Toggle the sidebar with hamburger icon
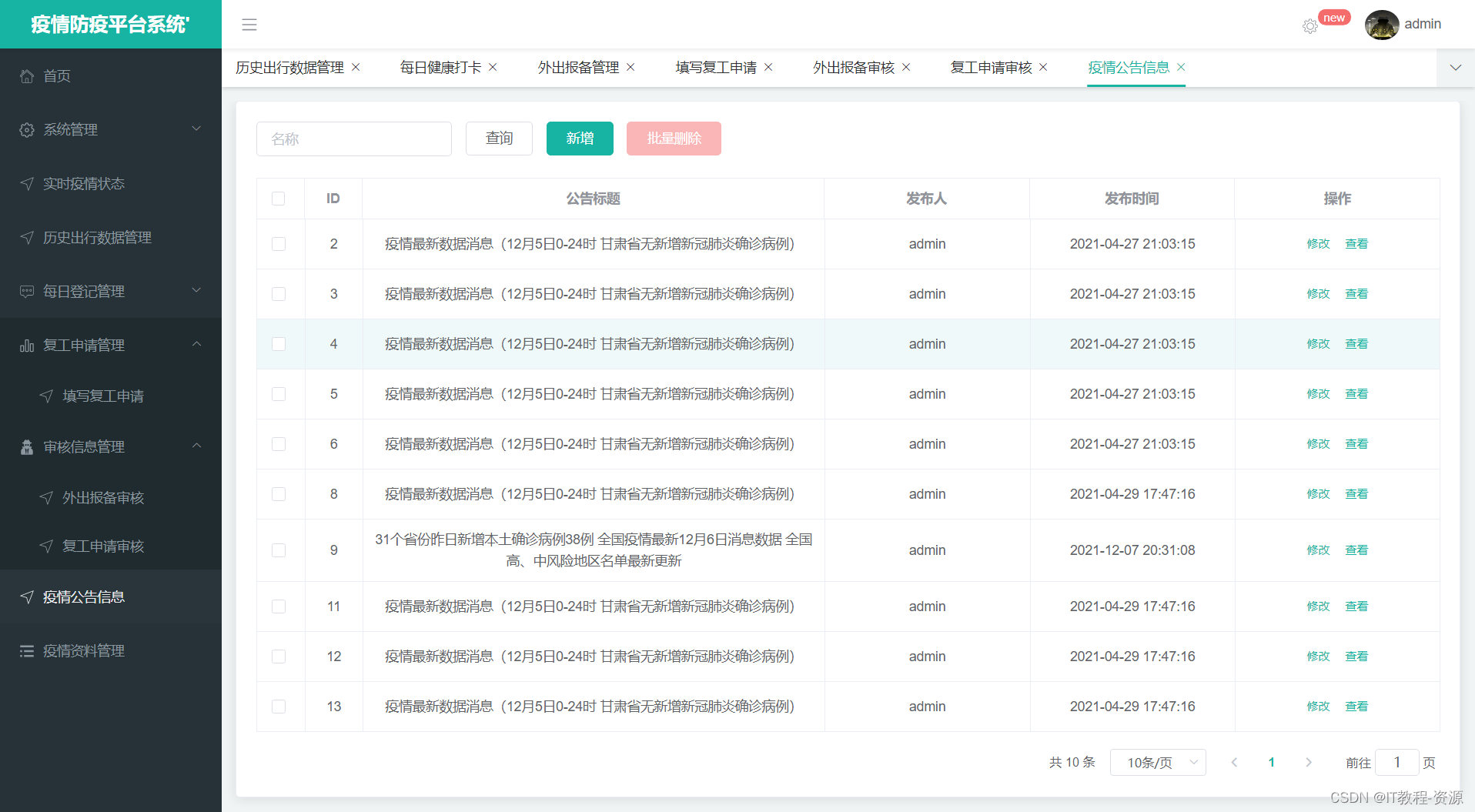The image size is (1475, 812). [x=249, y=25]
